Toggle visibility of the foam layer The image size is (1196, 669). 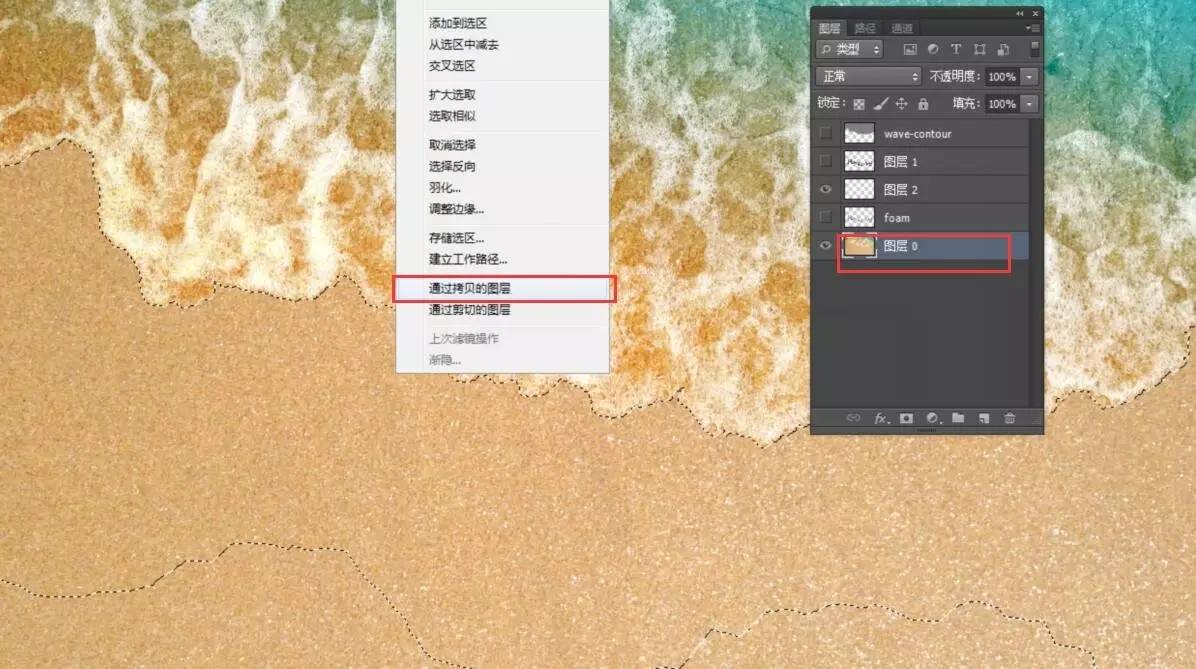click(825, 217)
